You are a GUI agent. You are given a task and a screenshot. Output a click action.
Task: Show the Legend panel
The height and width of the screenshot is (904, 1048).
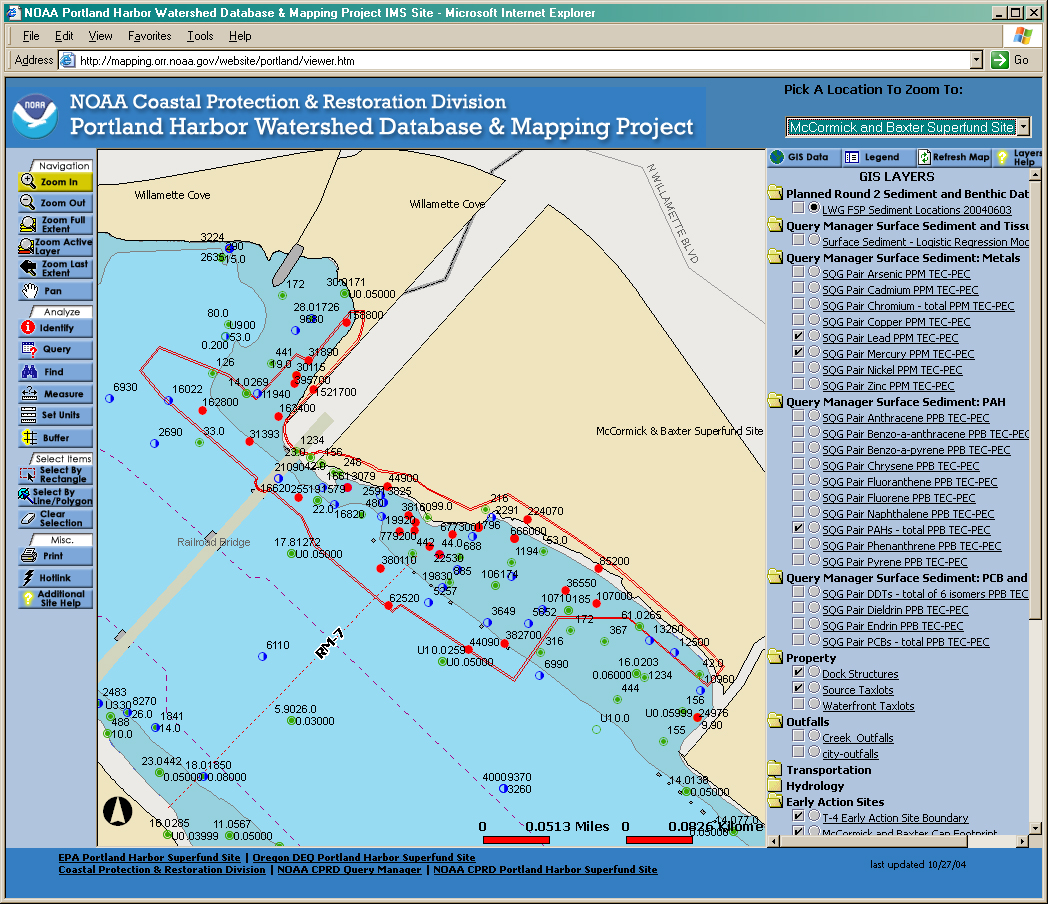pyautogui.click(x=876, y=157)
